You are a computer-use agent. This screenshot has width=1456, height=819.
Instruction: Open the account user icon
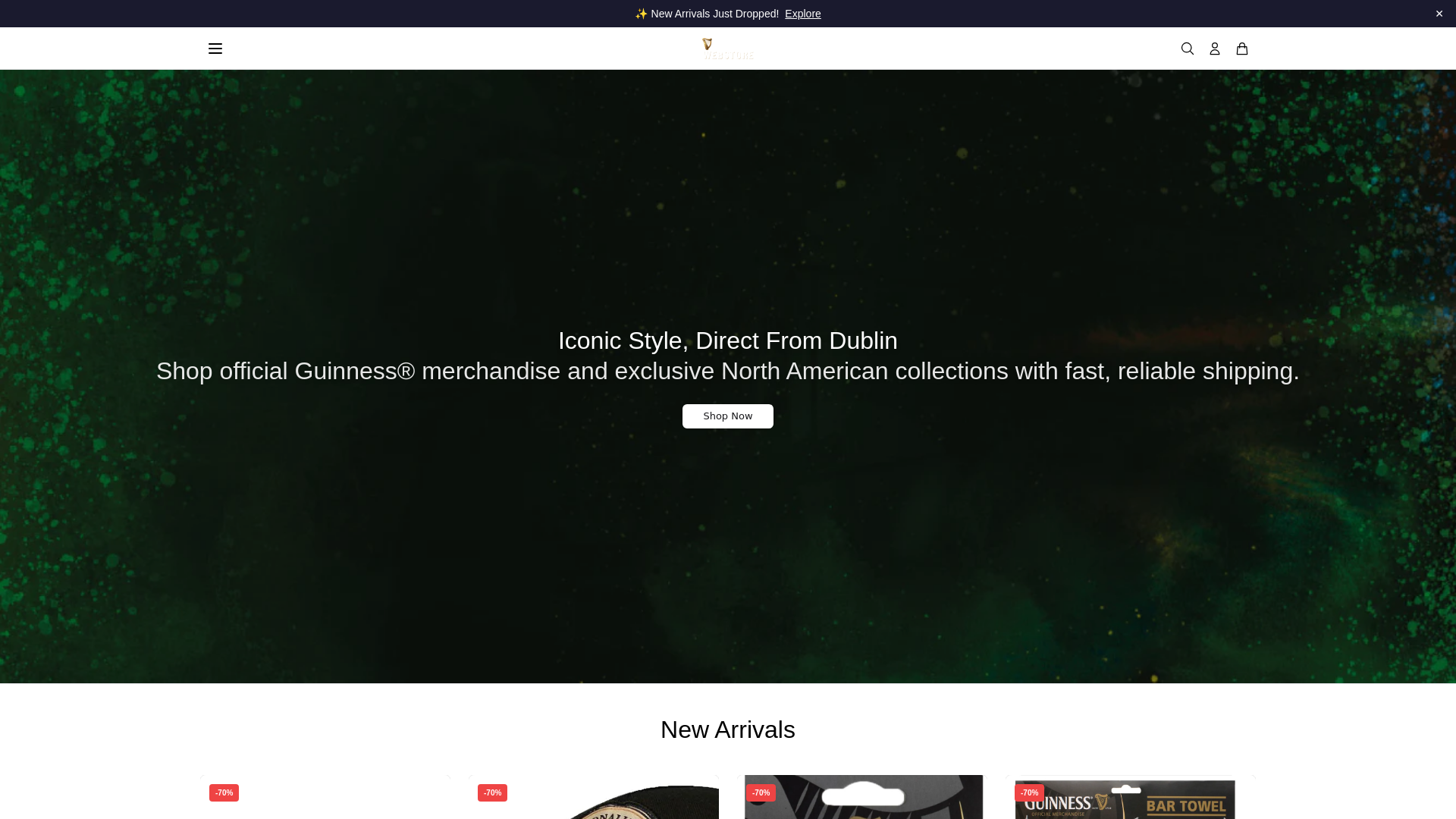coord(1215,49)
